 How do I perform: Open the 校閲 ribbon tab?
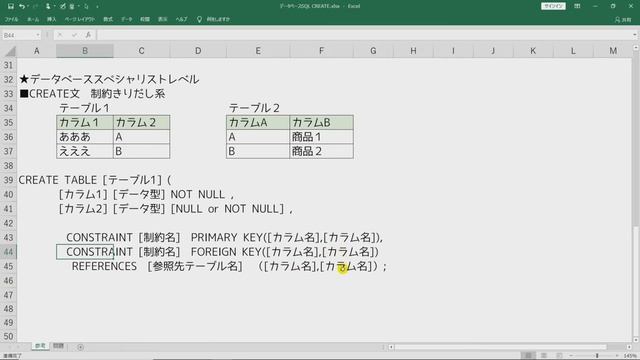pos(145,19)
